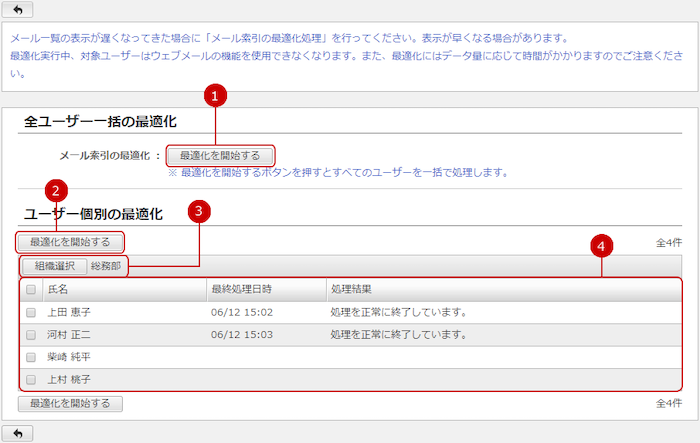Click red callout marker number 3
This screenshot has width=700, height=443.
point(200,211)
